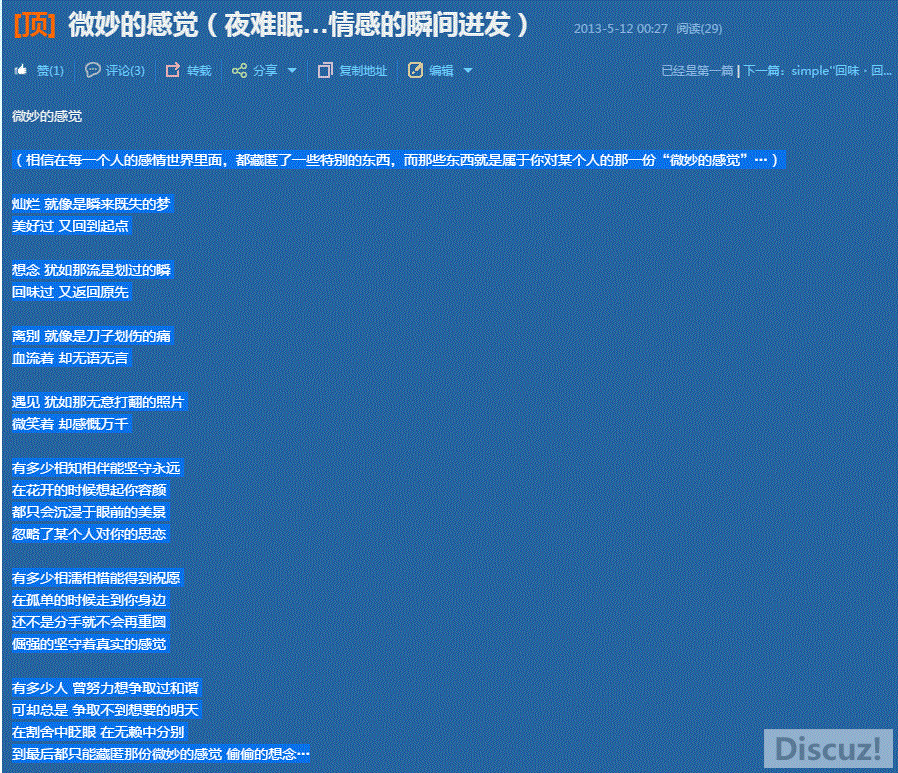The height and width of the screenshot is (773, 898).
Task: Expand the 分享 dropdown arrow
Action: 292,70
